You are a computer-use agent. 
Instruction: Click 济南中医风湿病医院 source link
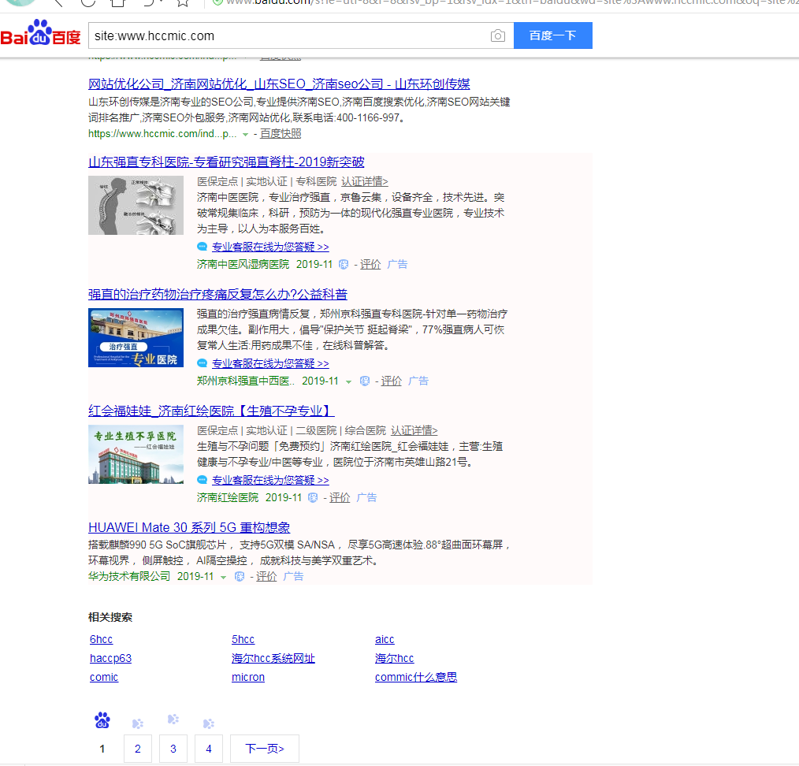(243, 264)
